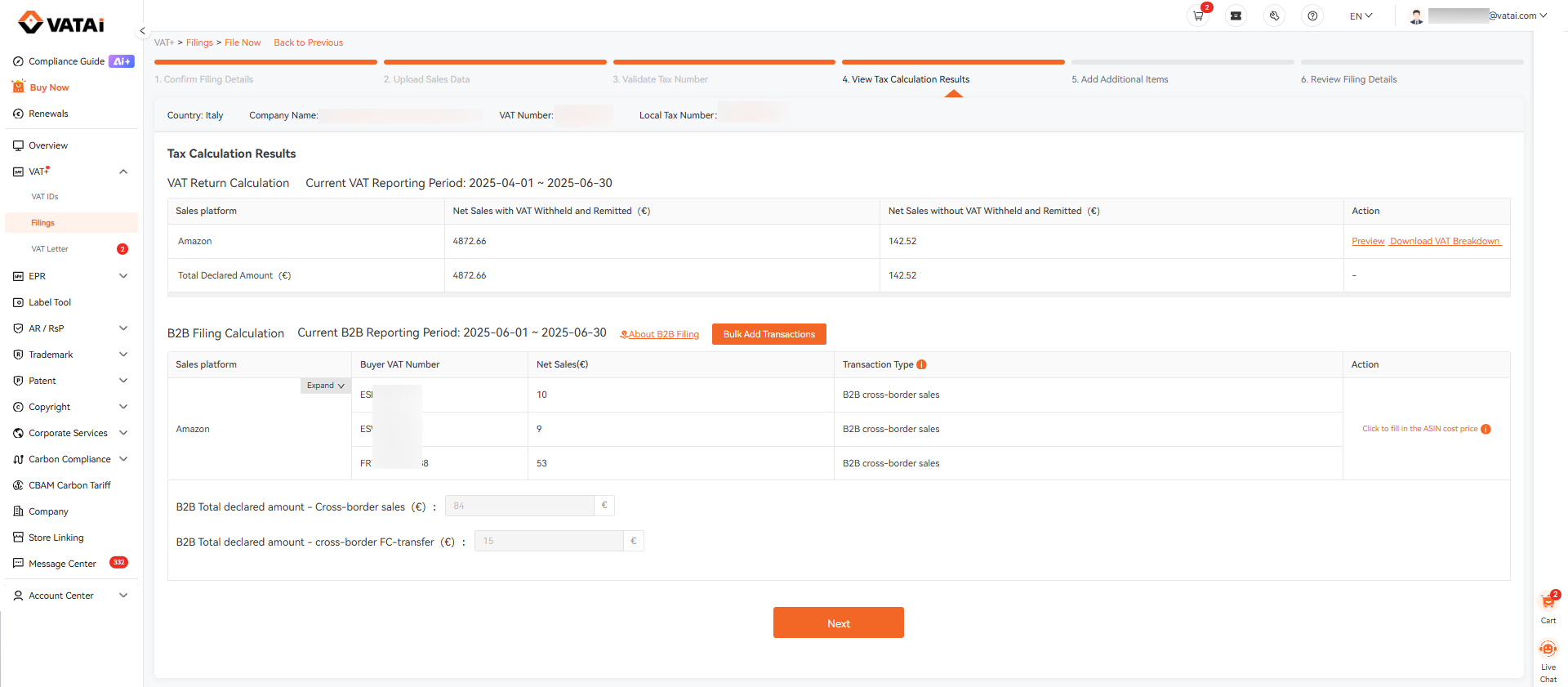1568x687 pixels.
Task: Click the help question mark icon
Action: point(1312,16)
